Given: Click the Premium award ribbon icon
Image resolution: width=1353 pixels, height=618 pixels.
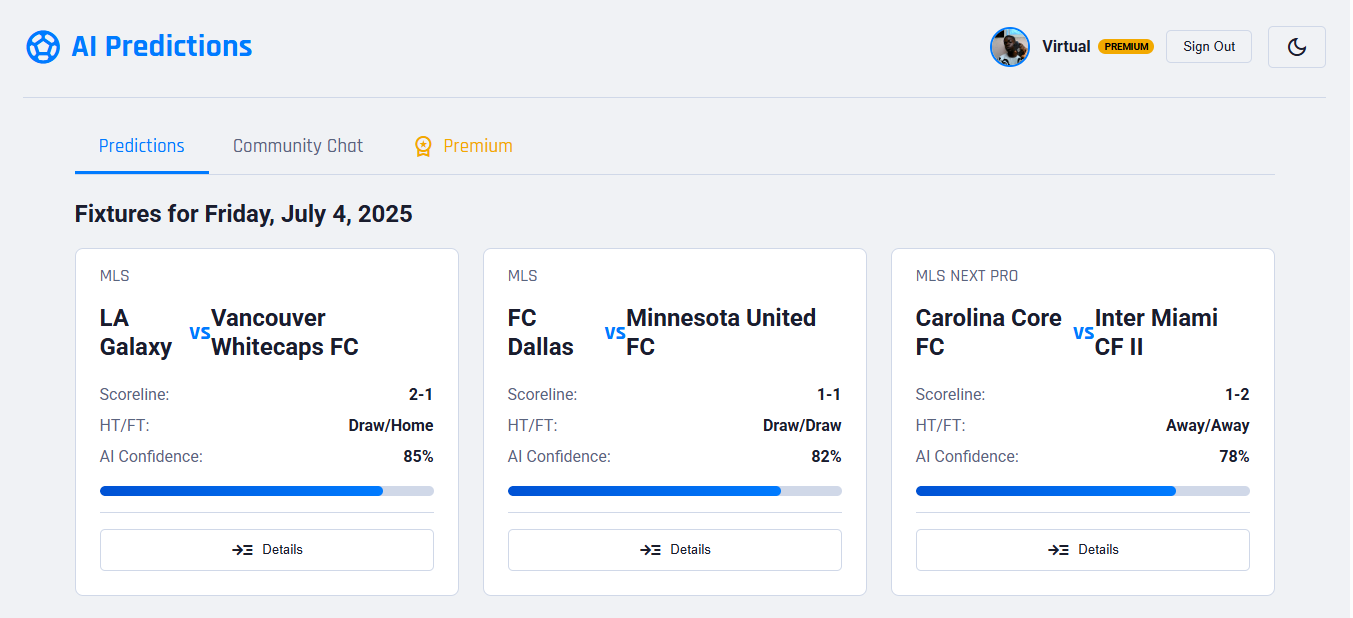Looking at the screenshot, I should coord(424,146).
